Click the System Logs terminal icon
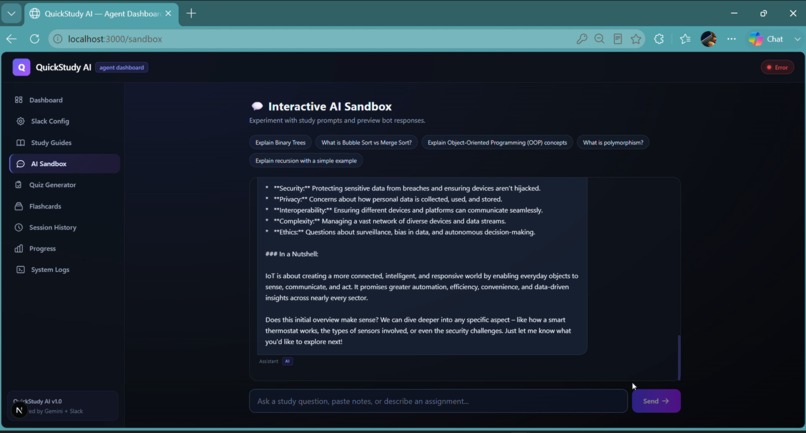 pos(20,269)
